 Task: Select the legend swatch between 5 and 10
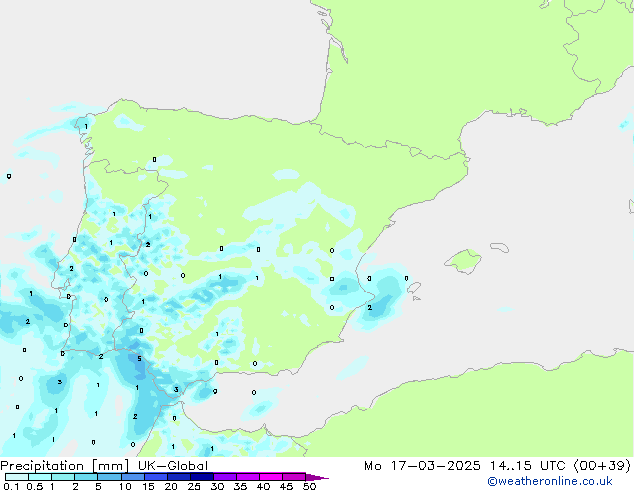tap(109, 477)
